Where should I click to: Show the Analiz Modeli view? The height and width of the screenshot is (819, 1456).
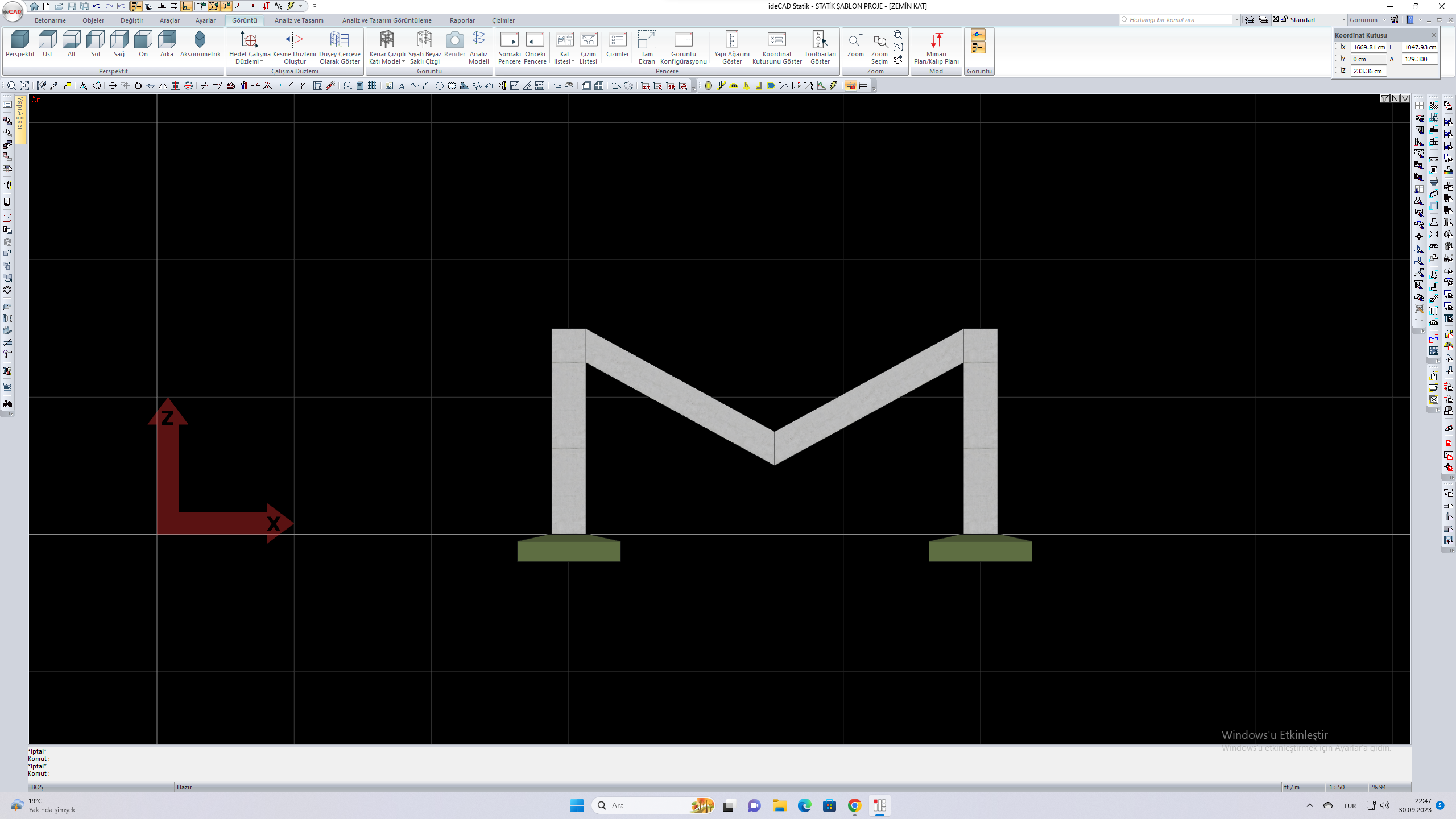coord(479,48)
